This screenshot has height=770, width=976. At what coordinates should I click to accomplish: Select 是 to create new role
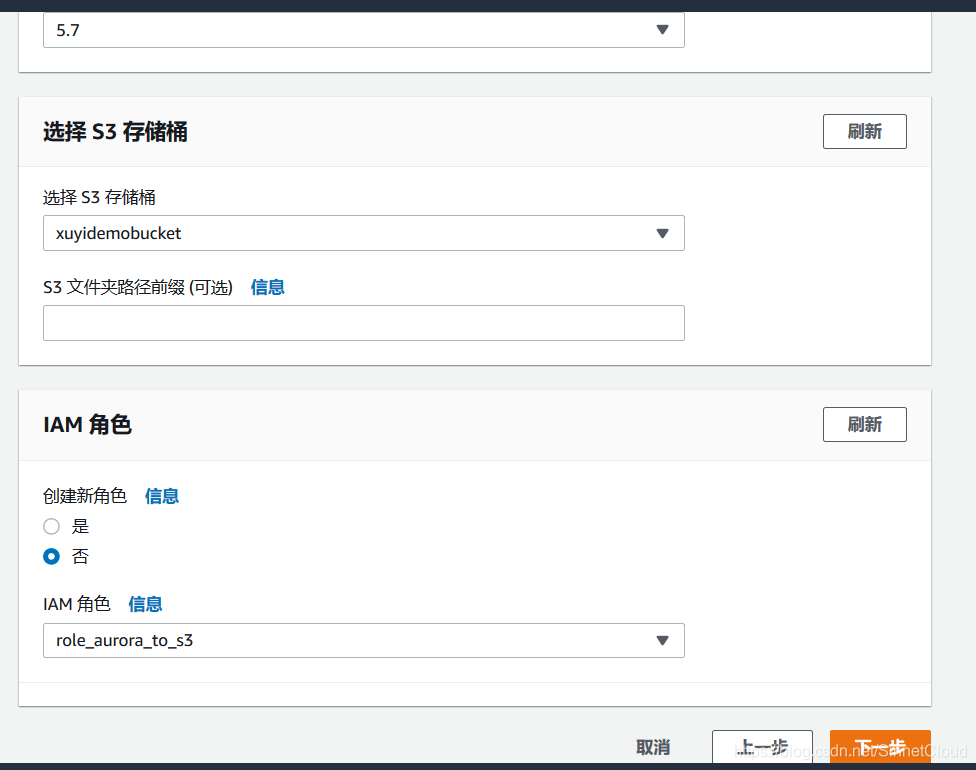(52, 527)
